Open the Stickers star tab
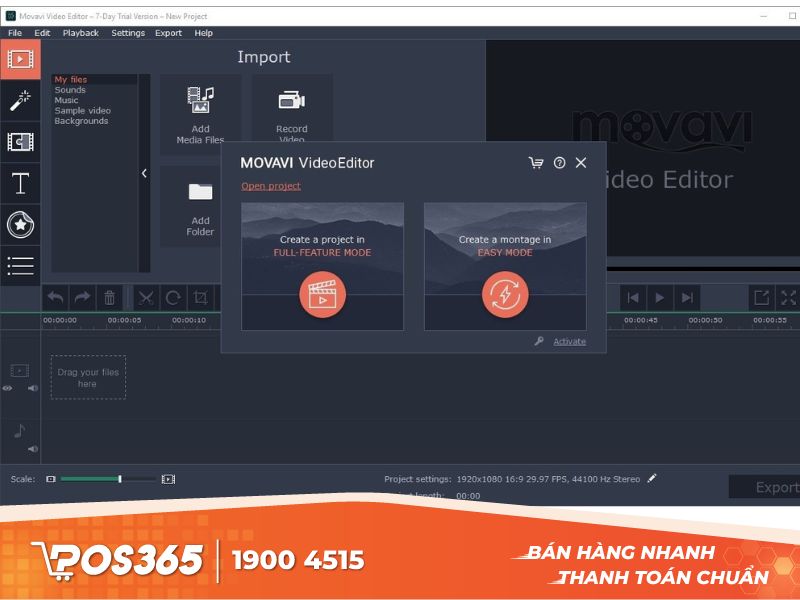Viewport: 800px width, 600px height. click(20, 224)
